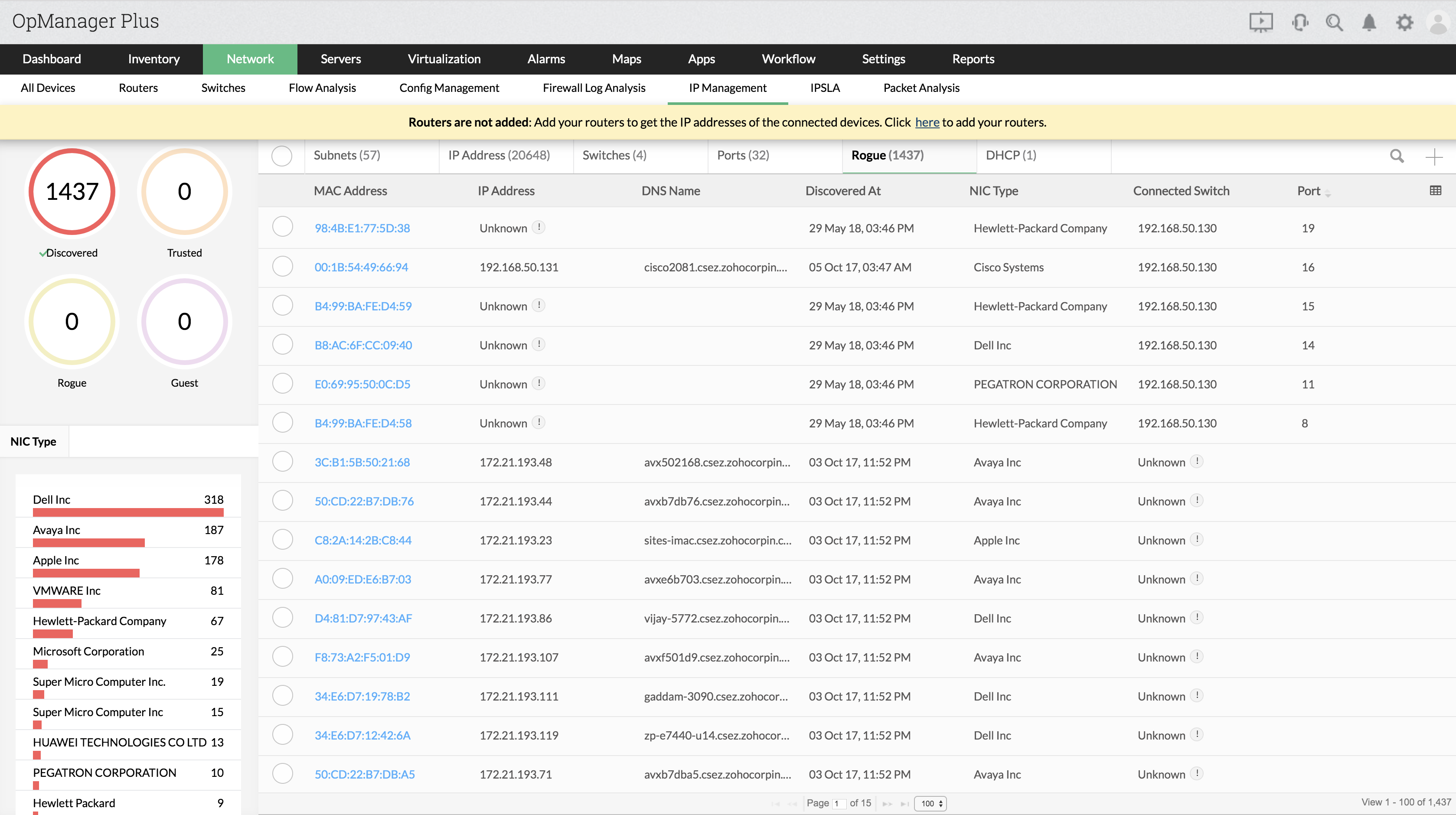This screenshot has width=1456, height=815.
Task: Open the rows-per-page 100 dropdown
Action: pyautogui.click(x=930, y=803)
